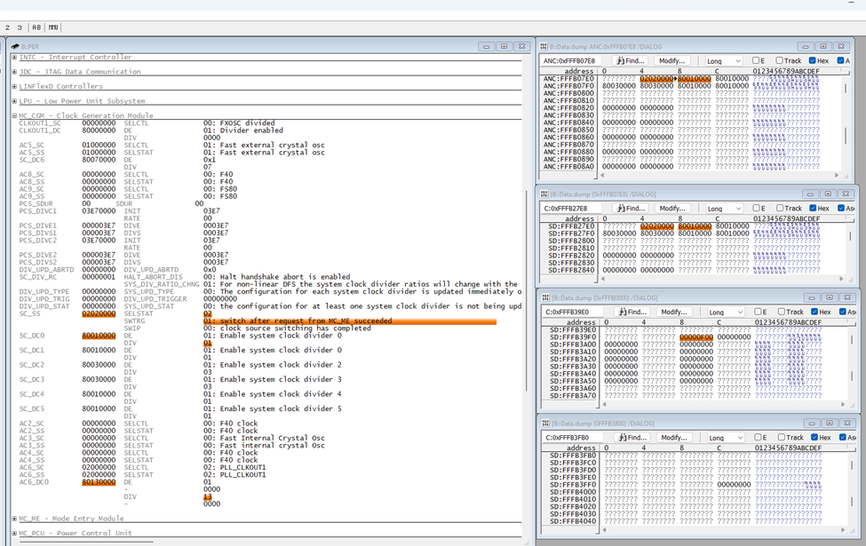The height and width of the screenshot is (546, 866).
Task: Expand MC_ME - Mode Entry Module node
Action: (15, 518)
